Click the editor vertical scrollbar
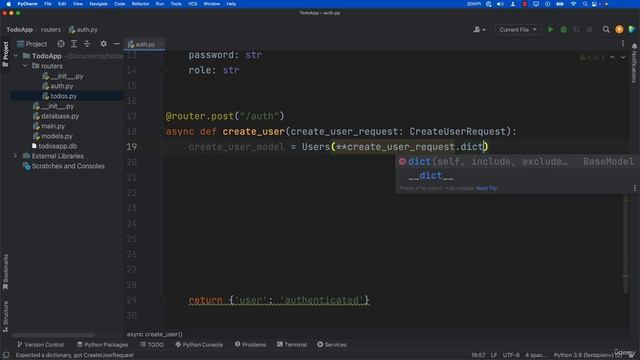This screenshot has height=360, width=640. [x=625, y=244]
